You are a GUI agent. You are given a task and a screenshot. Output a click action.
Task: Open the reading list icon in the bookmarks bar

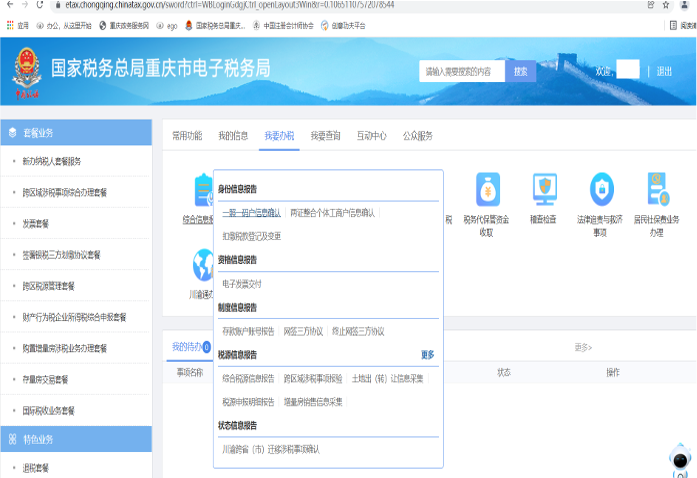click(673, 26)
